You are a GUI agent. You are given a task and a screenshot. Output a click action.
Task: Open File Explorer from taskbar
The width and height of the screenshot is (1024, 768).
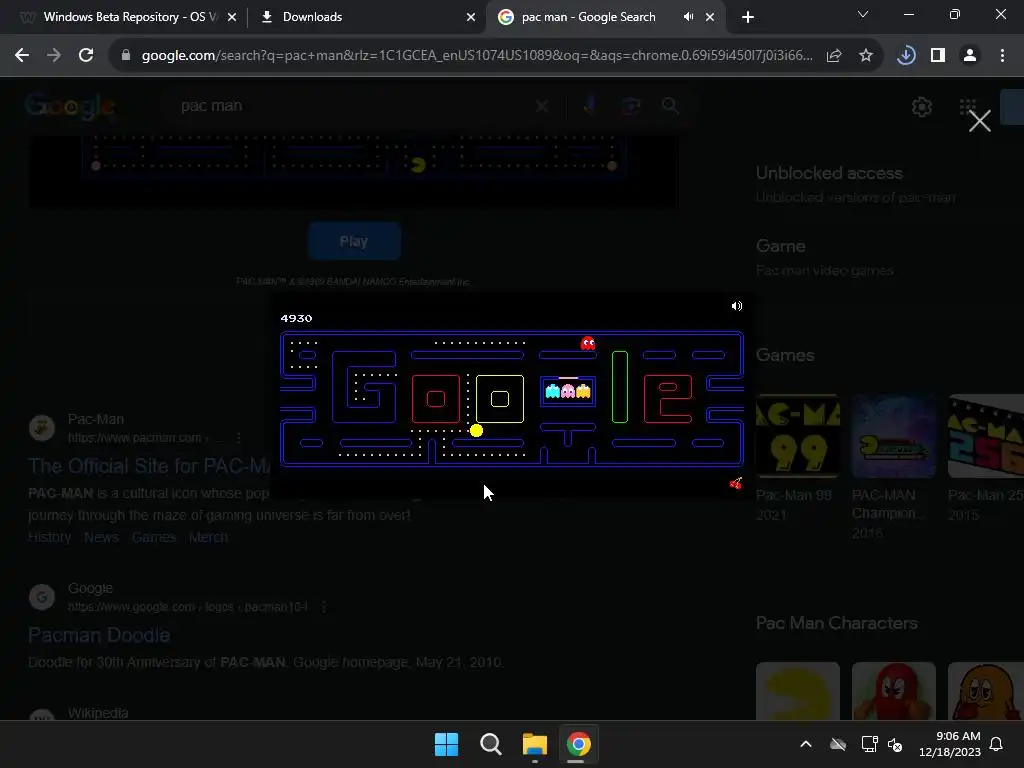click(x=535, y=744)
